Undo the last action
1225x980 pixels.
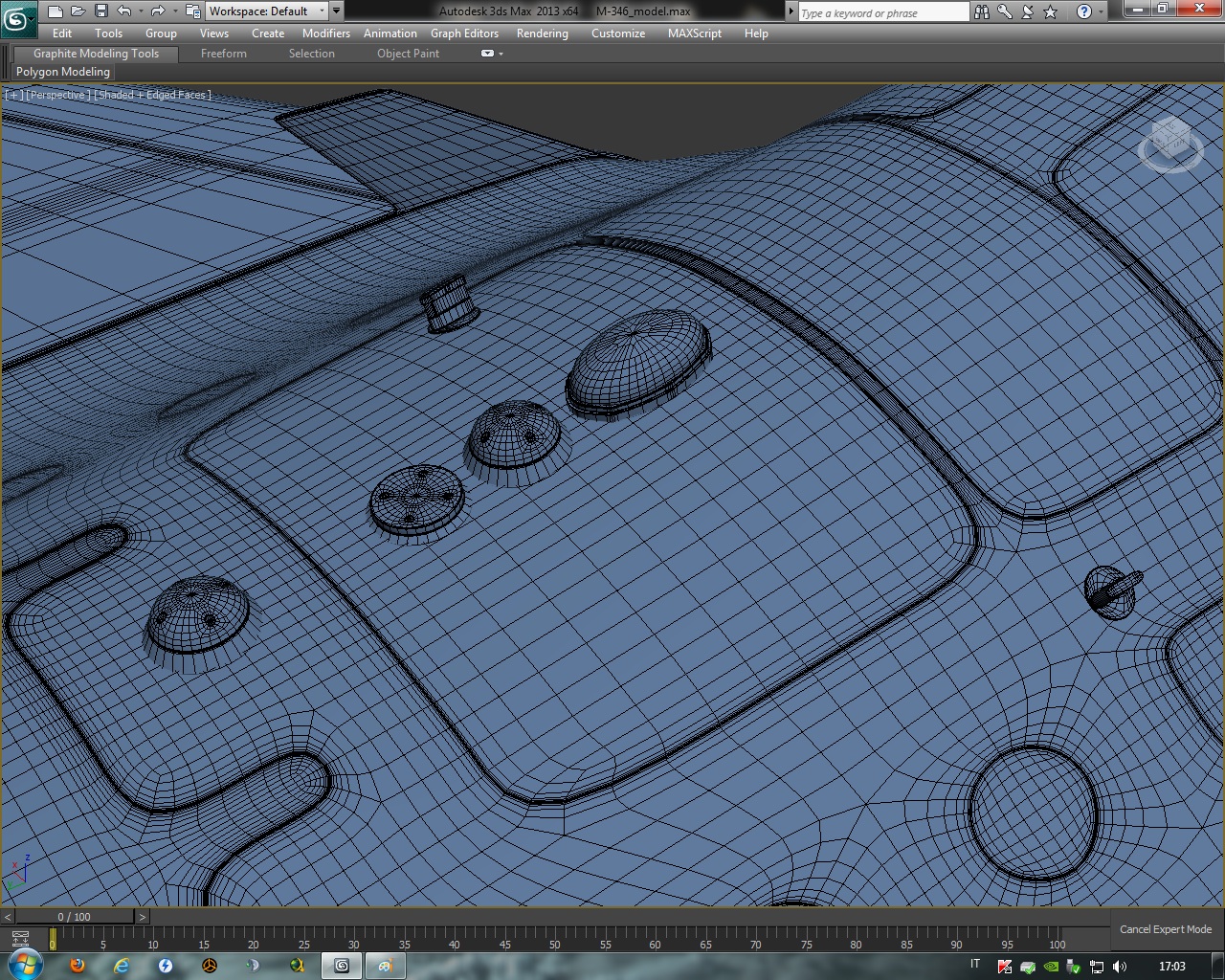[123, 11]
